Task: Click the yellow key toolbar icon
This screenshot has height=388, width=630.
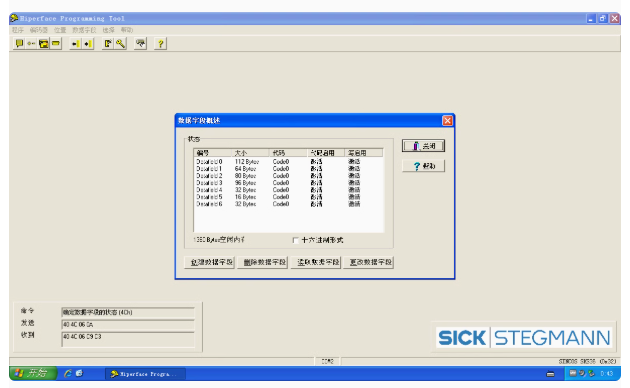Action: click(x=120, y=43)
